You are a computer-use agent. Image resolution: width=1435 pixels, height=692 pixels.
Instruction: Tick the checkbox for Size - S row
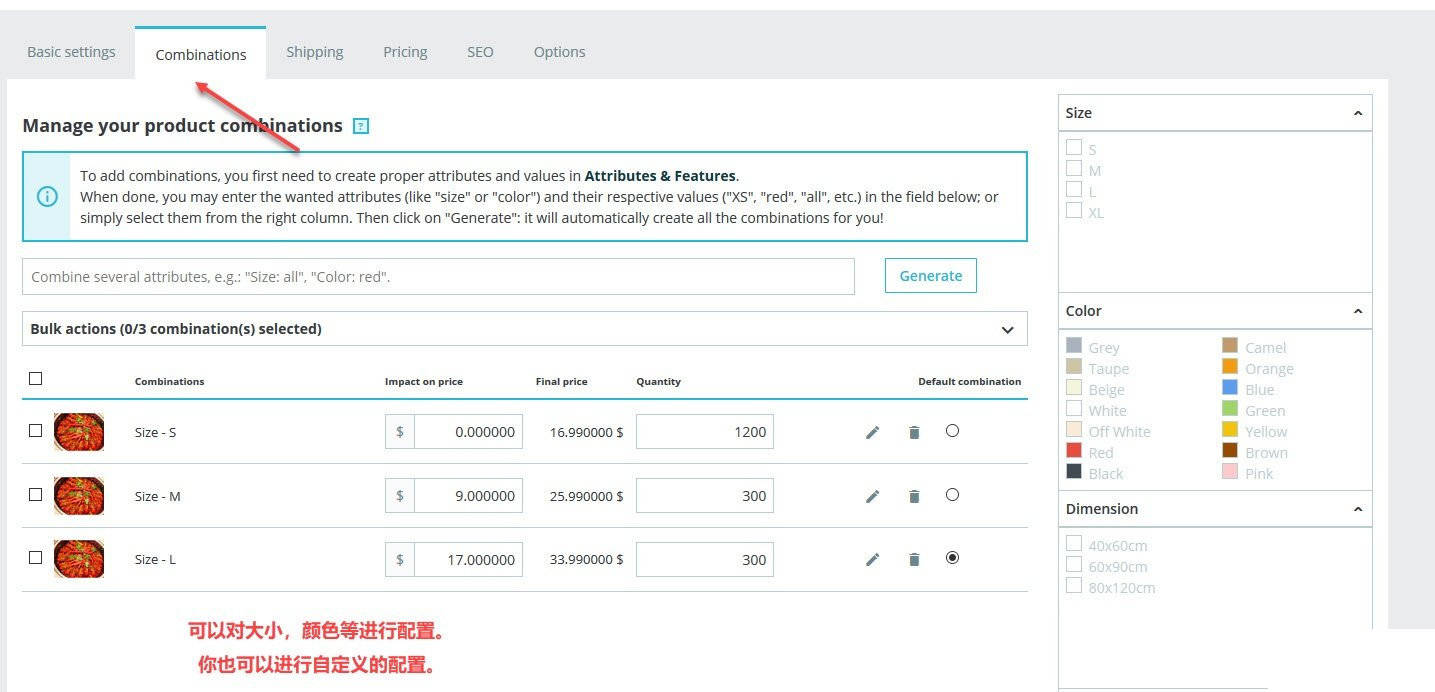(36, 430)
